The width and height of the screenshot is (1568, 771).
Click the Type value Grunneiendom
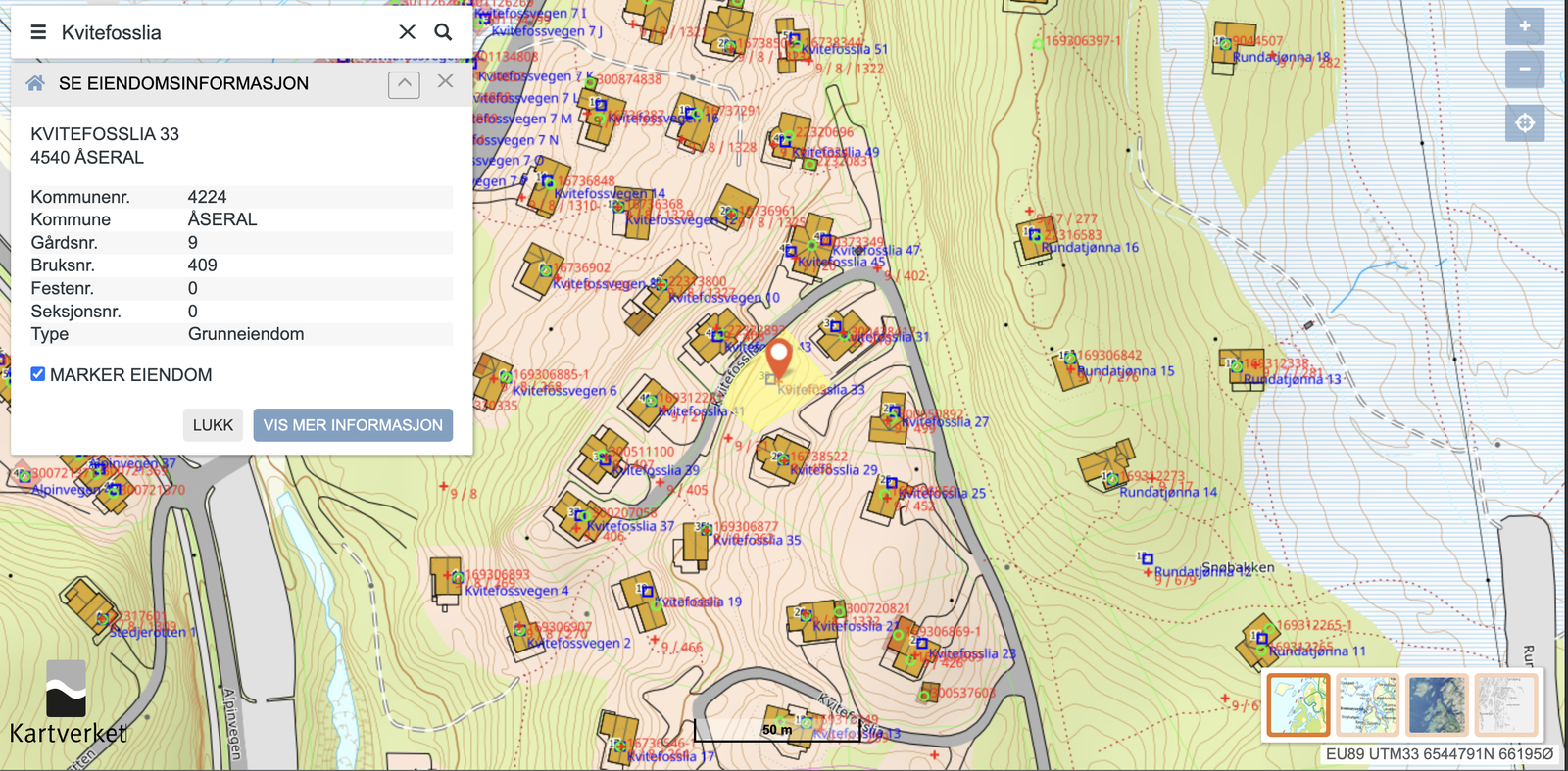click(x=246, y=334)
